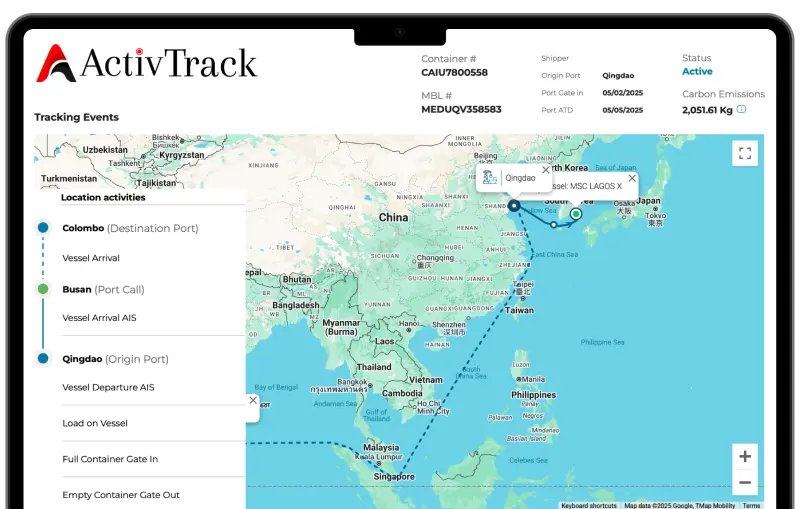Click the Tracking Events heading
800x509 pixels.
tap(77, 117)
